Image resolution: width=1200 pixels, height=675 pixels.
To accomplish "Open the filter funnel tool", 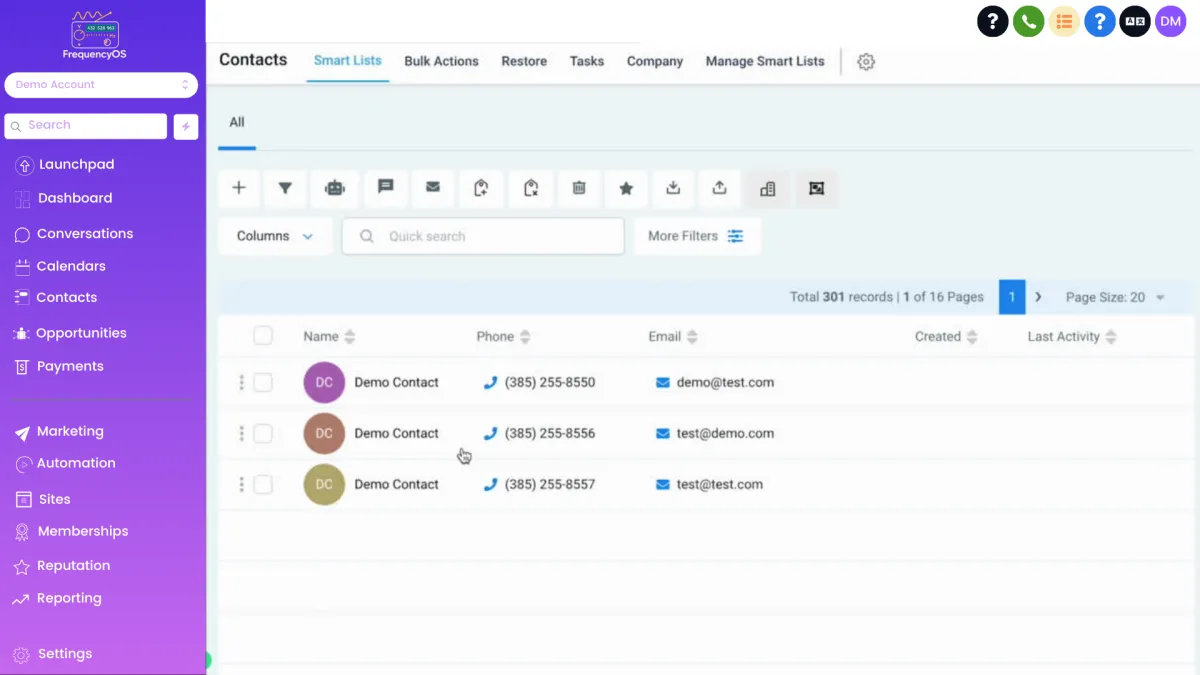I will click(x=285, y=188).
